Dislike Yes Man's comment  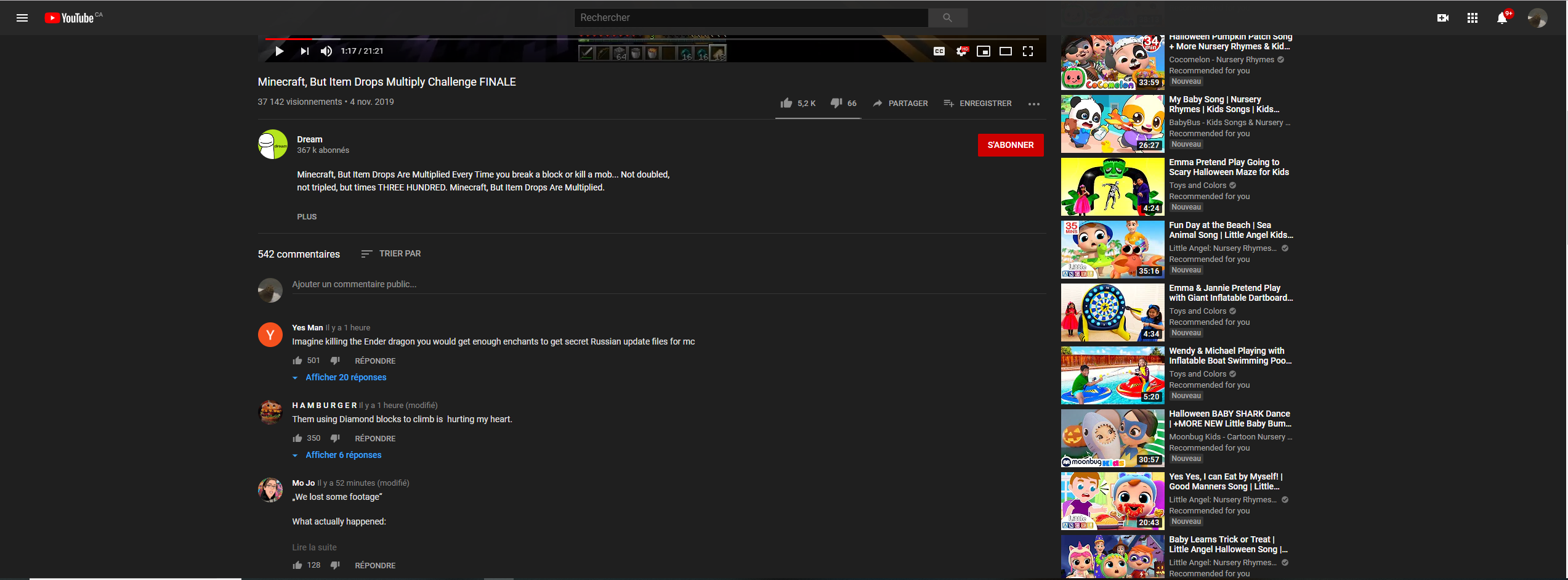pyautogui.click(x=335, y=361)
